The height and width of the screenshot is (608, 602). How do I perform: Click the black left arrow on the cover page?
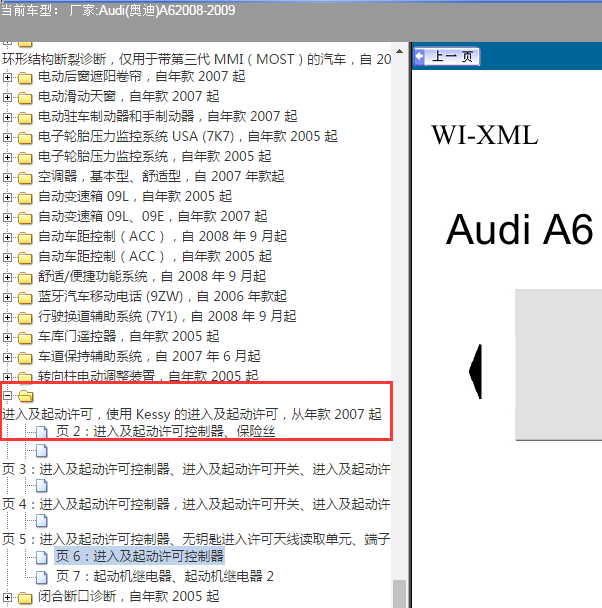[476, 371]
